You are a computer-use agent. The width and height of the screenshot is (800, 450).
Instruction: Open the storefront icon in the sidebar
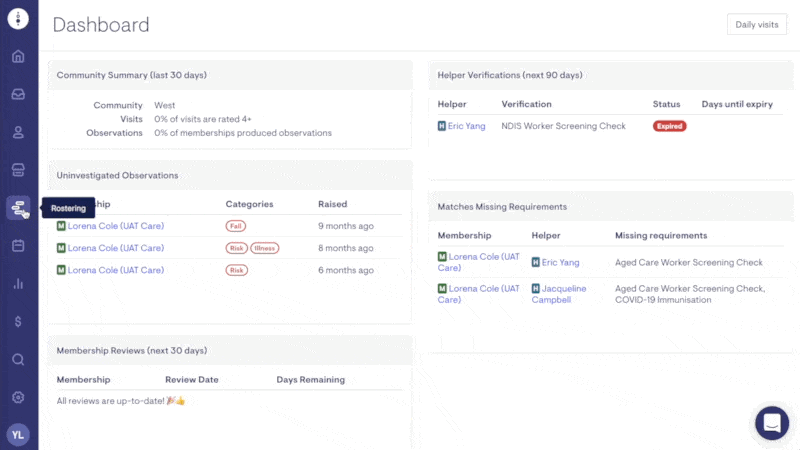click(18, 169)
